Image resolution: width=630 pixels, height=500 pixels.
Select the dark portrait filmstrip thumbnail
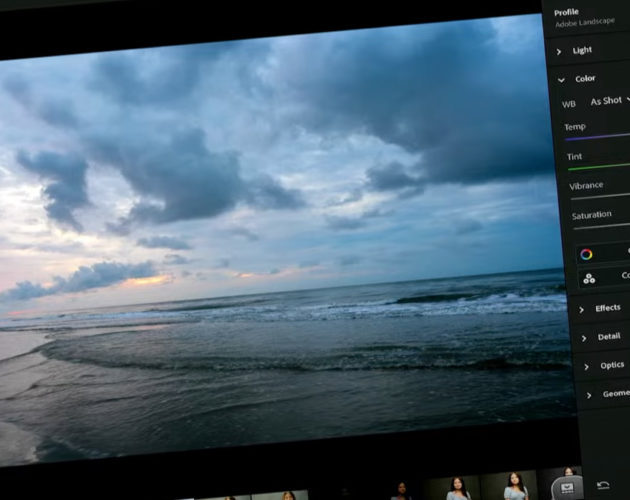(x=402, y=490)
